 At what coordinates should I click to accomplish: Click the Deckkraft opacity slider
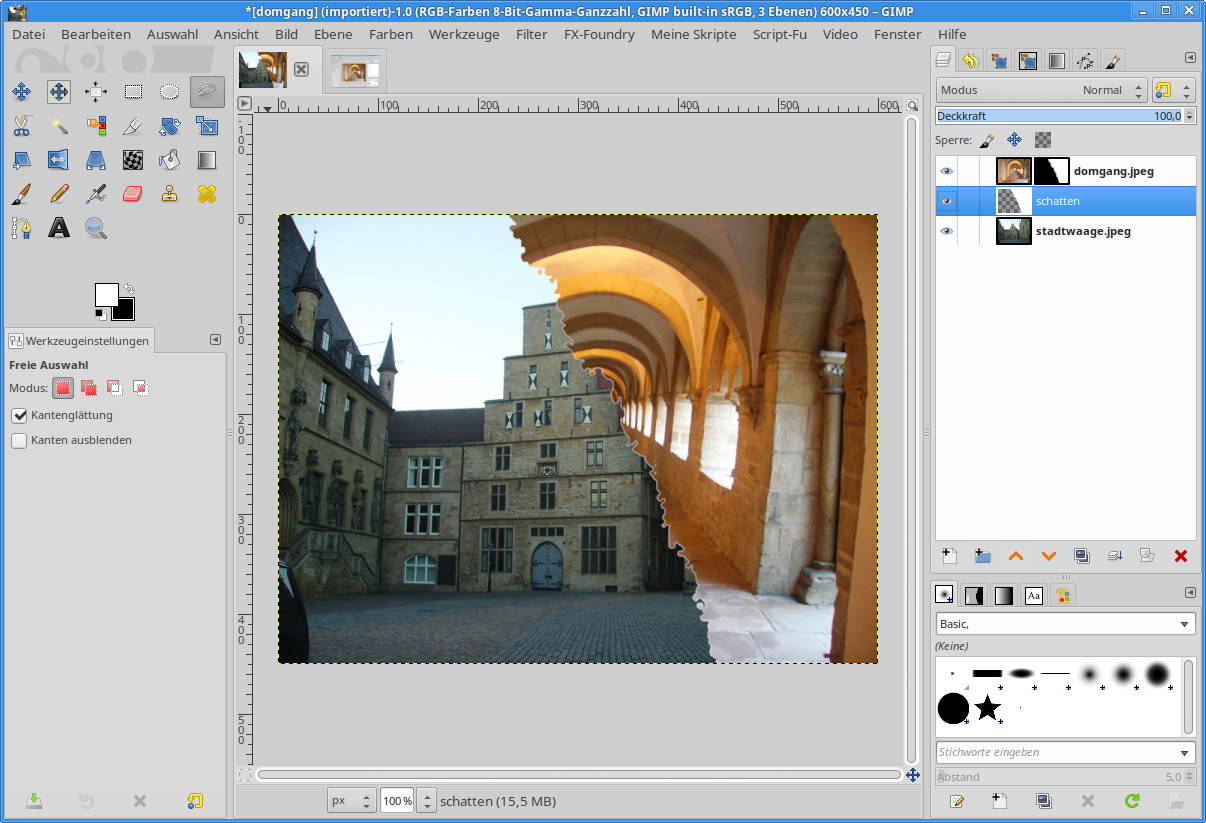tap(1058, 116)
